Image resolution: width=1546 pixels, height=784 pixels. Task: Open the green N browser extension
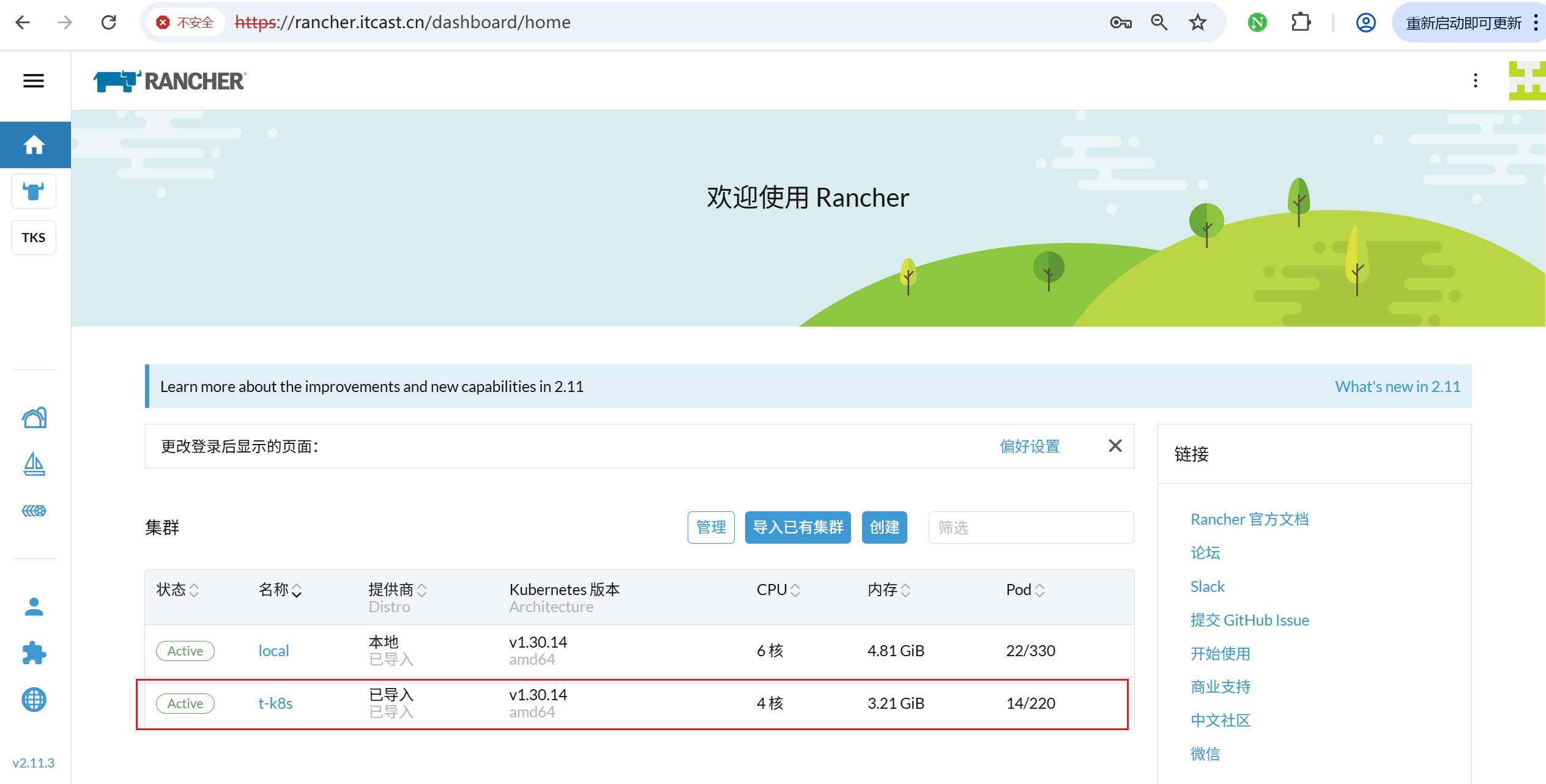[x=1257, y=23]
